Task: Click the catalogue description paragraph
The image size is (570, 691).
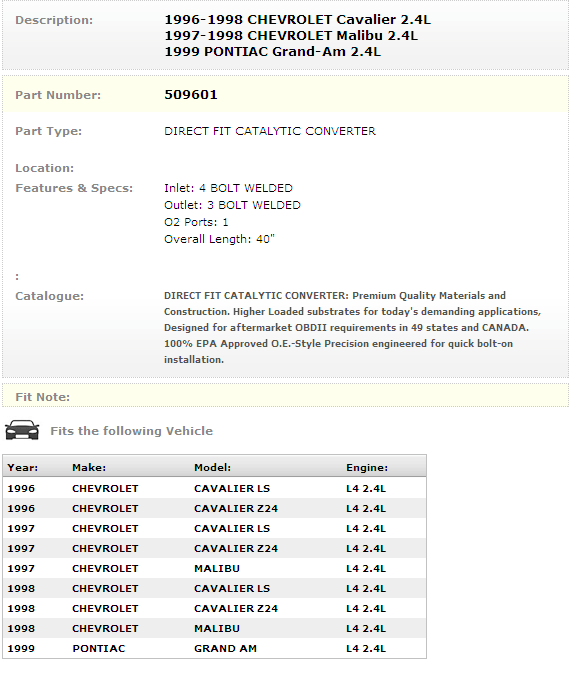Action: [x=352, y=327]
